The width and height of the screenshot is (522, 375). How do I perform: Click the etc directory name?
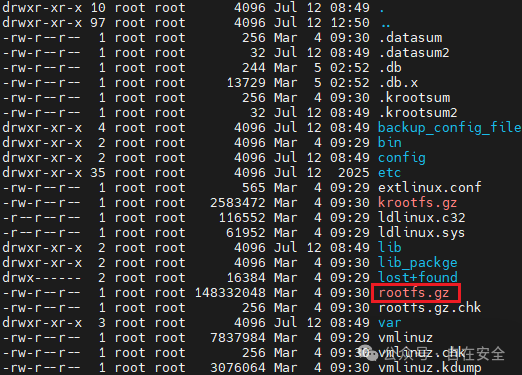pos(389,173)
